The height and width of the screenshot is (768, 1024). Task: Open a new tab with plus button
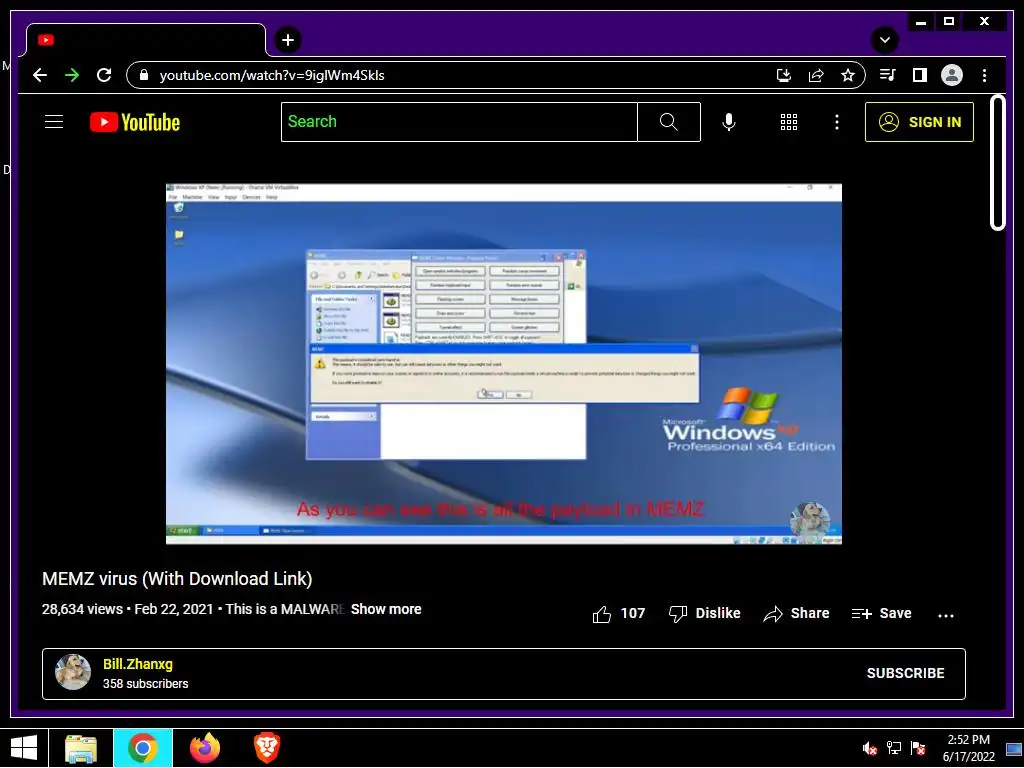[x=288, y=40]
